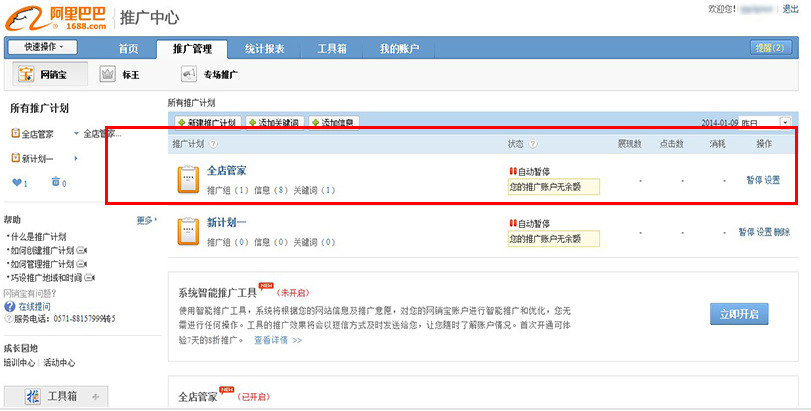The image size is (811, 411).
Task: Expand the 工具箱 panel with plus sign
Action: click(95, 398)
